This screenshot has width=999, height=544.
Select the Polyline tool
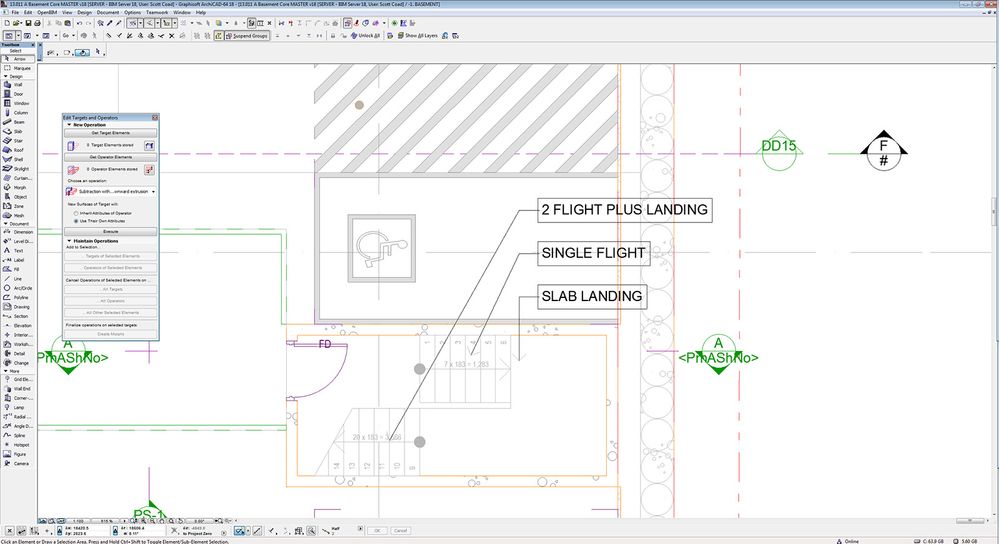point(18,297)
